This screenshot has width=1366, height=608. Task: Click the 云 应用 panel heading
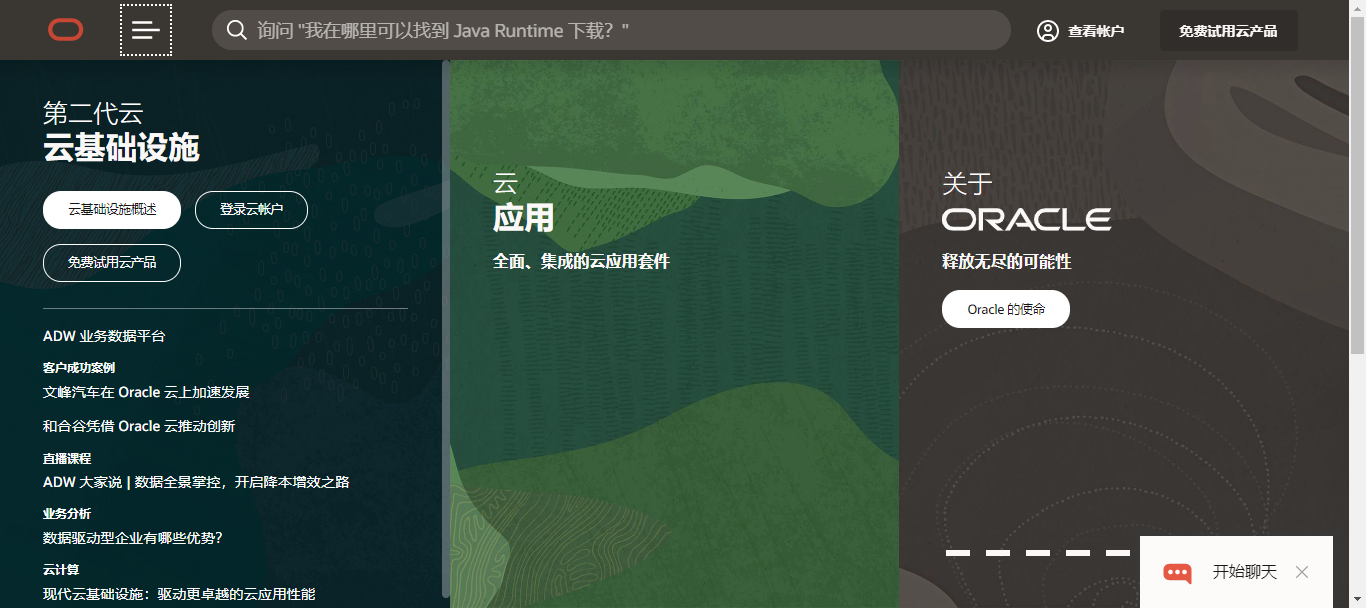point(523,203)
